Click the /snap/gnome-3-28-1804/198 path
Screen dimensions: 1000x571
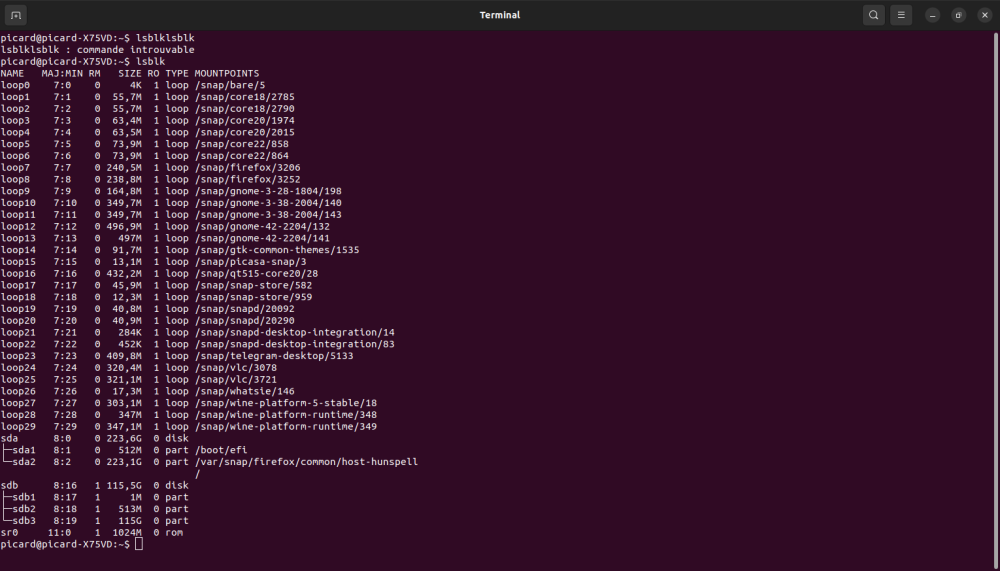point(268,191)
